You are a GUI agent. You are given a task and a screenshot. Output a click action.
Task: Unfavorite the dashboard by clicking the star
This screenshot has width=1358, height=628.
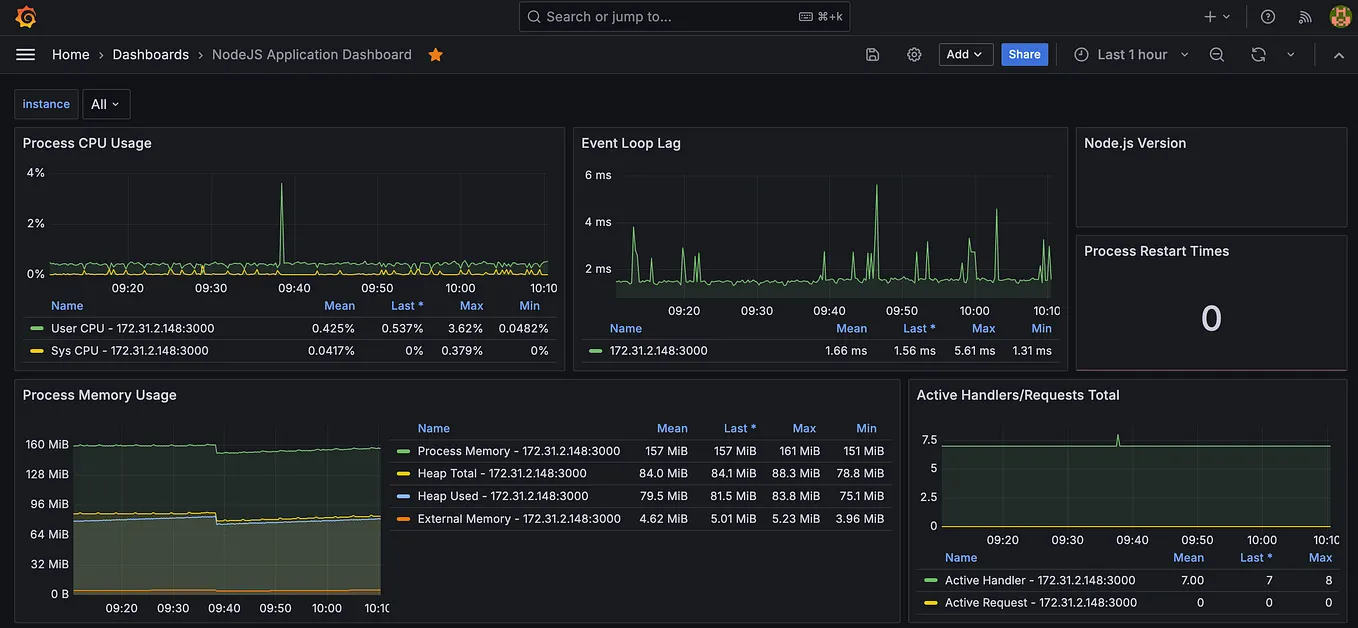[x=435, y=55]
